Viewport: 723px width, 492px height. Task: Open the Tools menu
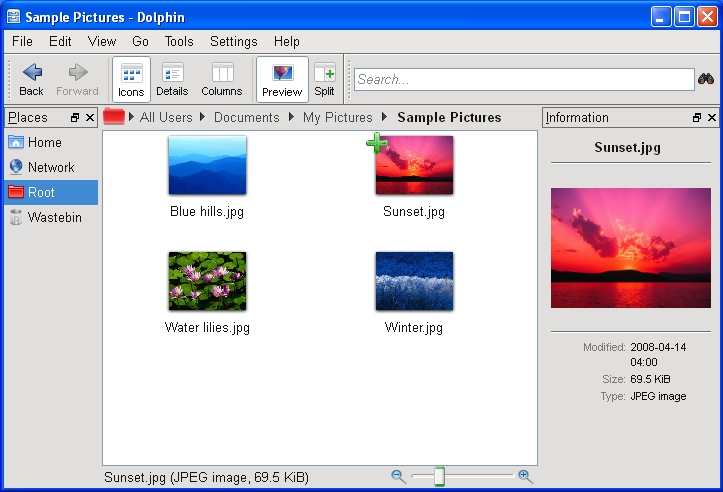click(x=179, y=41)
